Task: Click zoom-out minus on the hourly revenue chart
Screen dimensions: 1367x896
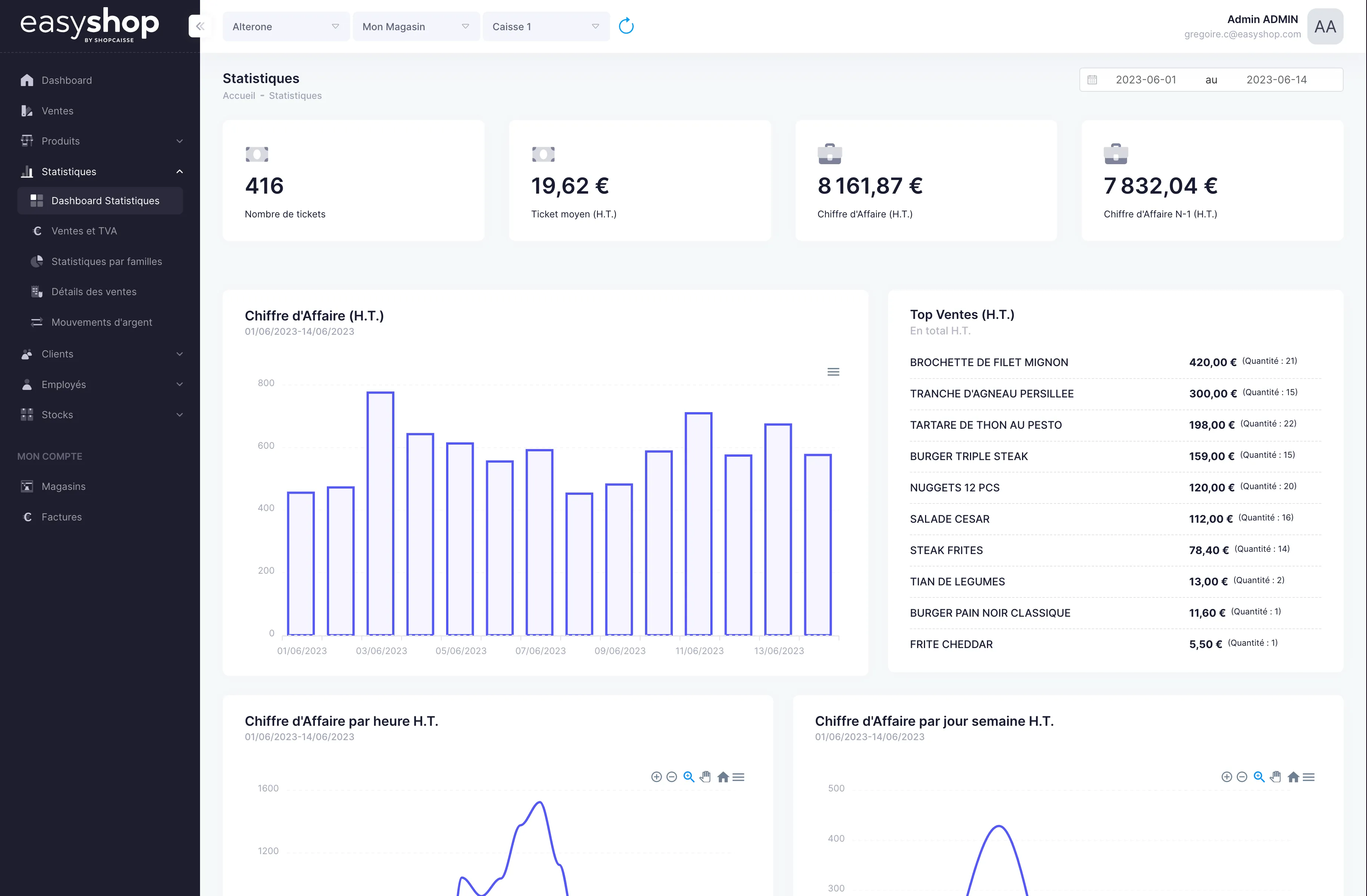Action: pyautogui.click(x=671, y=777)
